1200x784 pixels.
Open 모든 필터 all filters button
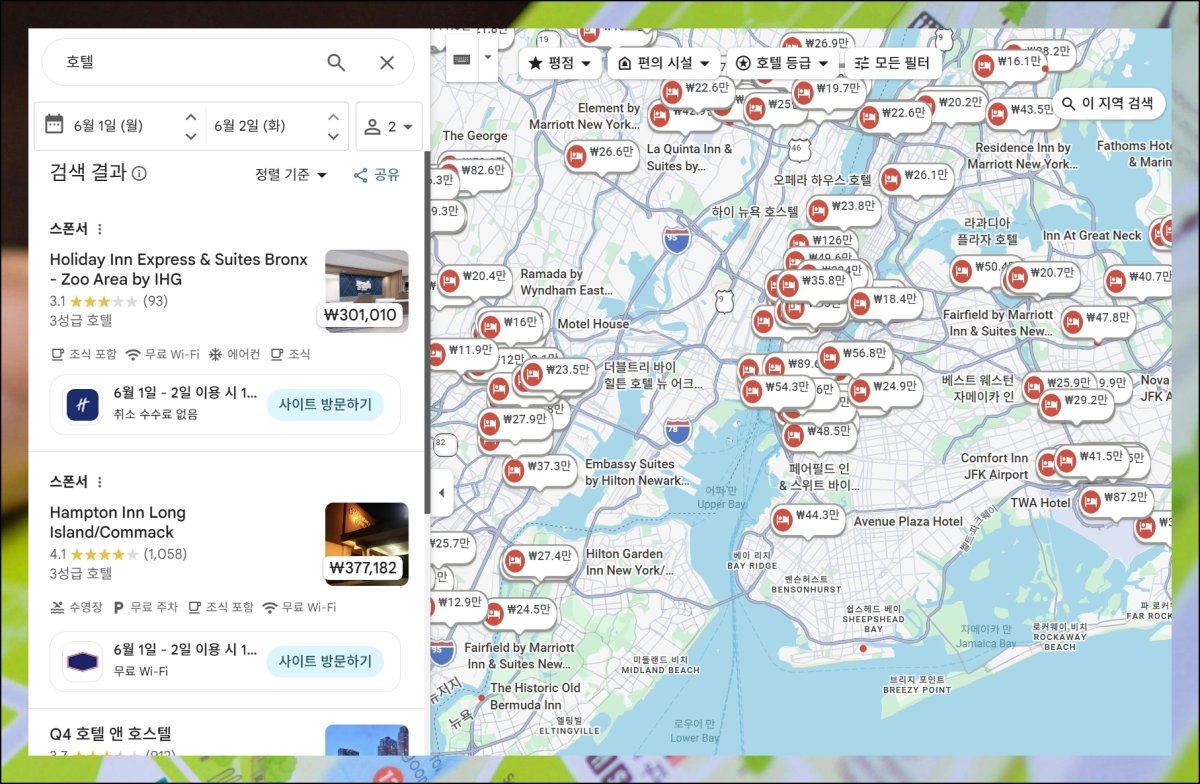point(892,63)
